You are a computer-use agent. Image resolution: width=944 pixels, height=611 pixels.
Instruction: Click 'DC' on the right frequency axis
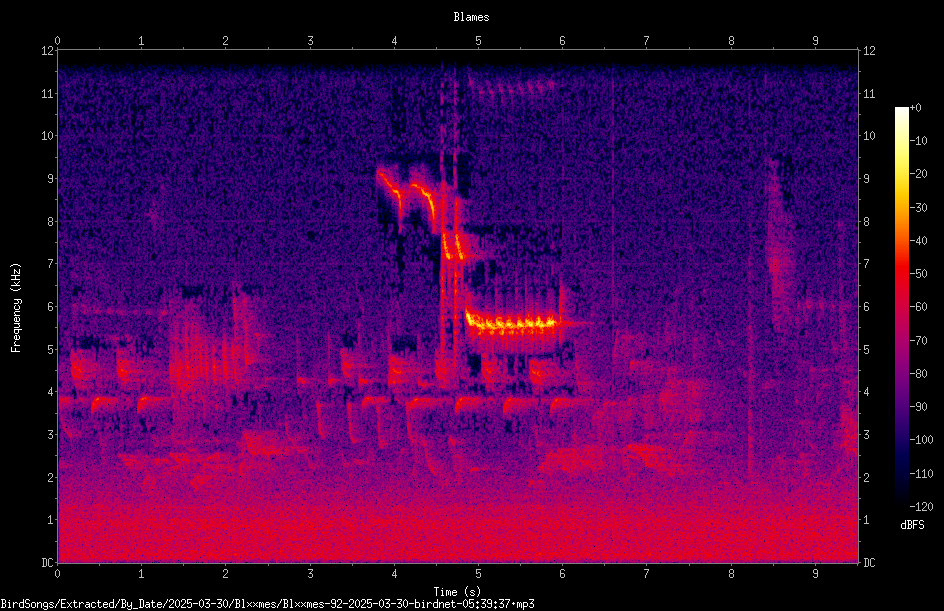tap(869, 563)
